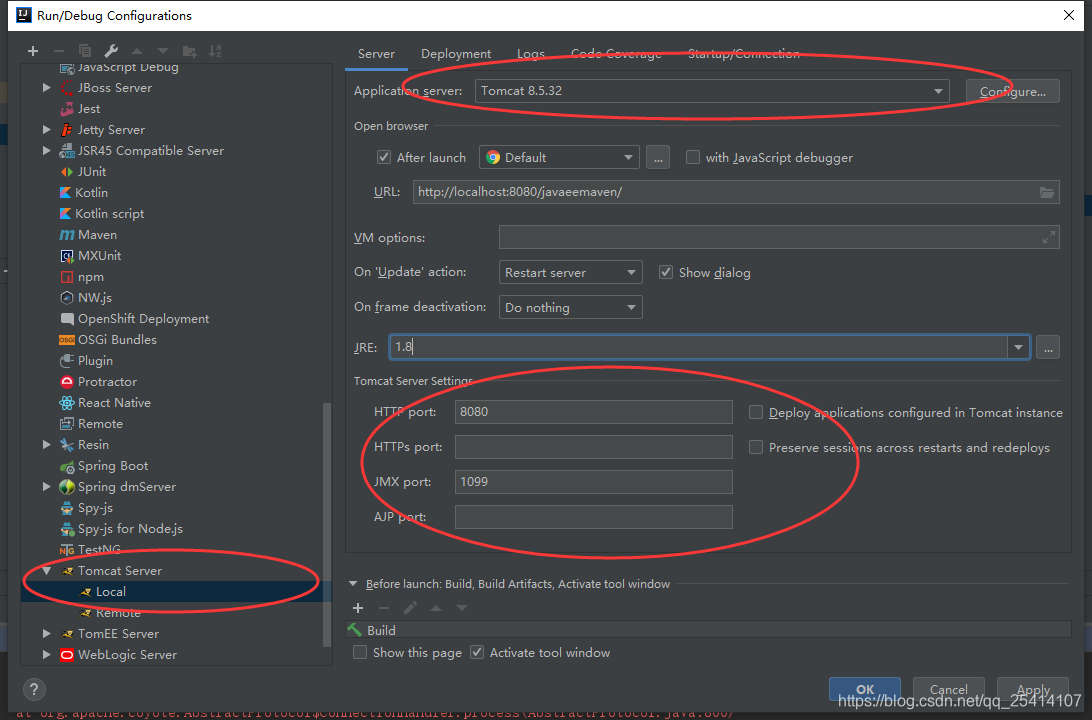This screenshot has height=720, width=1092.
Task: Add before-launch task plus icon
Action: pos(358,608)
